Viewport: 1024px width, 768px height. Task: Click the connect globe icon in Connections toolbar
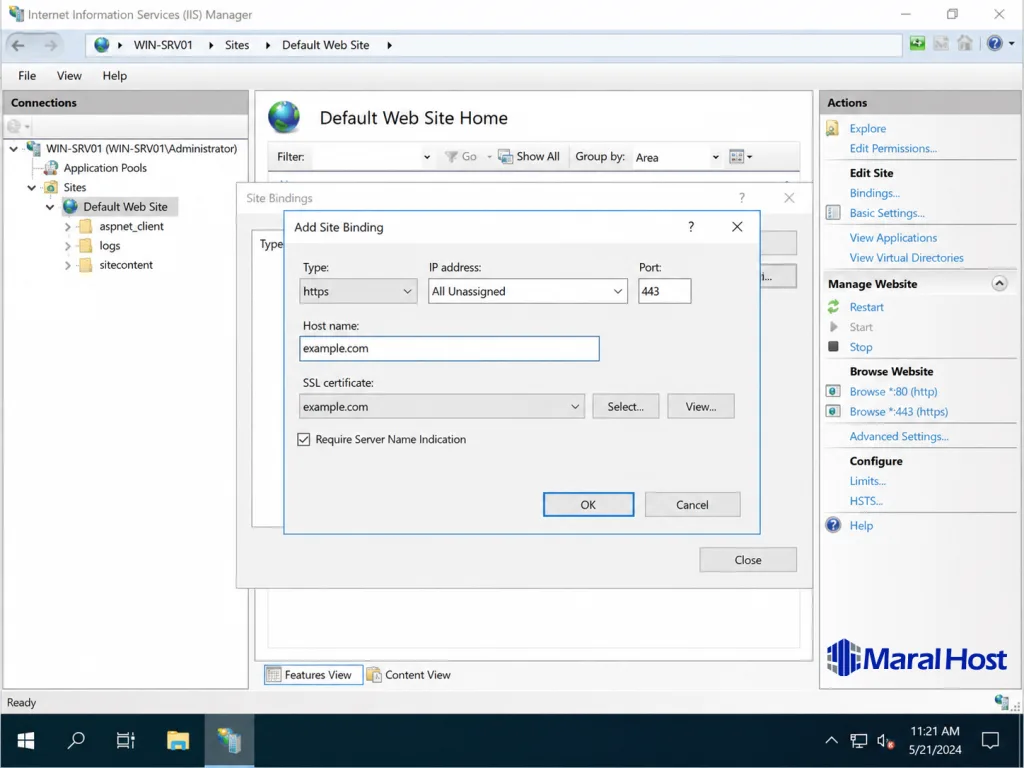(x=14, y=126)
